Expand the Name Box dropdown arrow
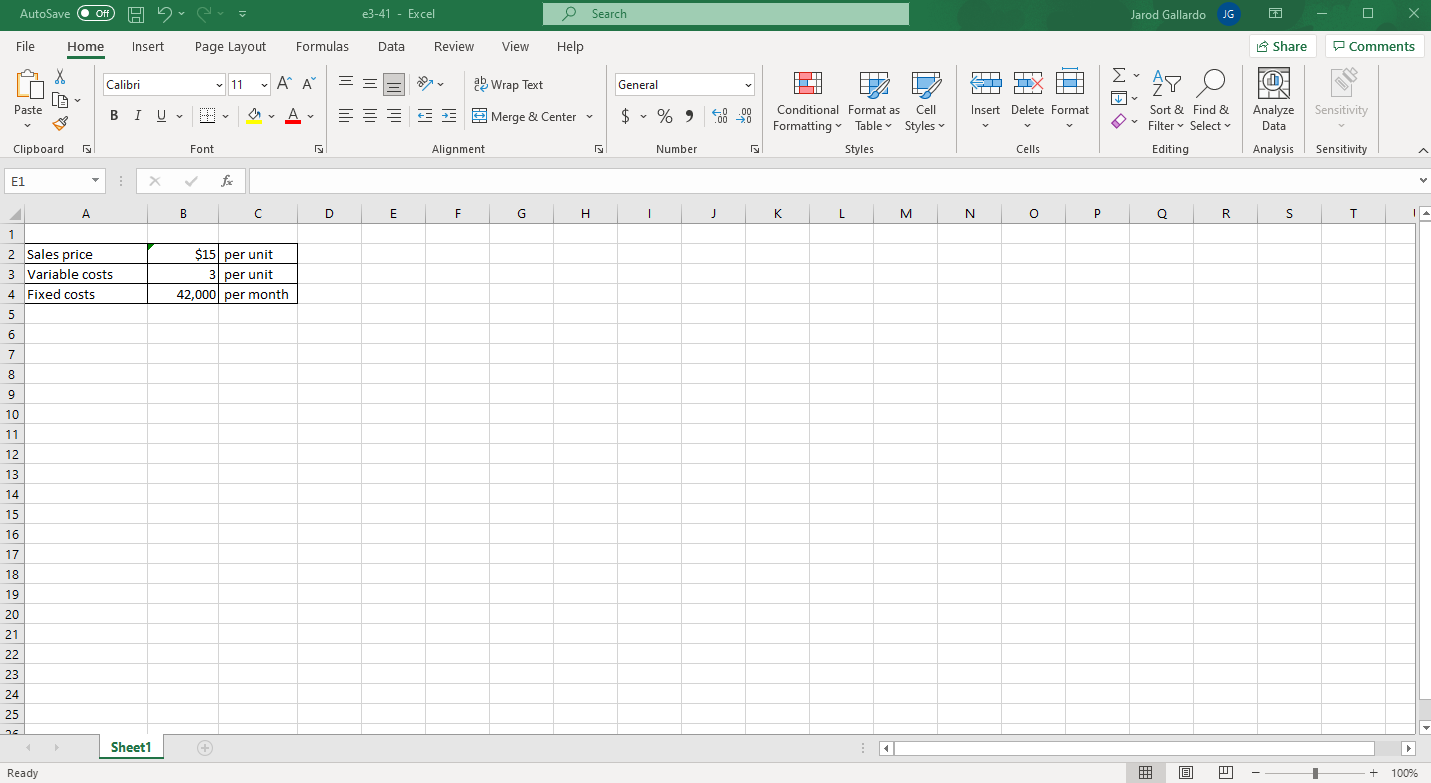 point(95,181)
